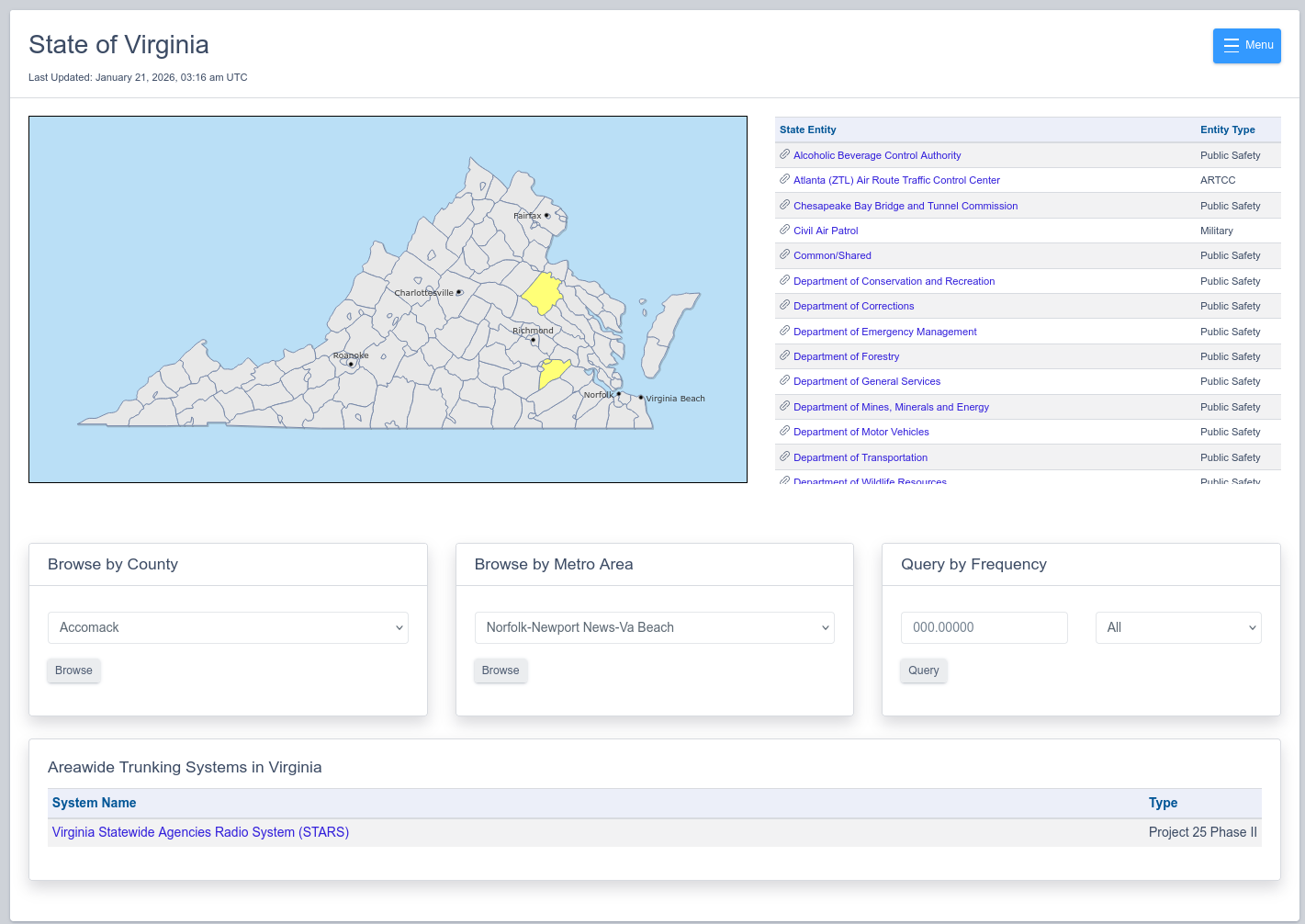Click link icon beside Motor Vehicles
1305x924 pixels.
click(784, 431)
